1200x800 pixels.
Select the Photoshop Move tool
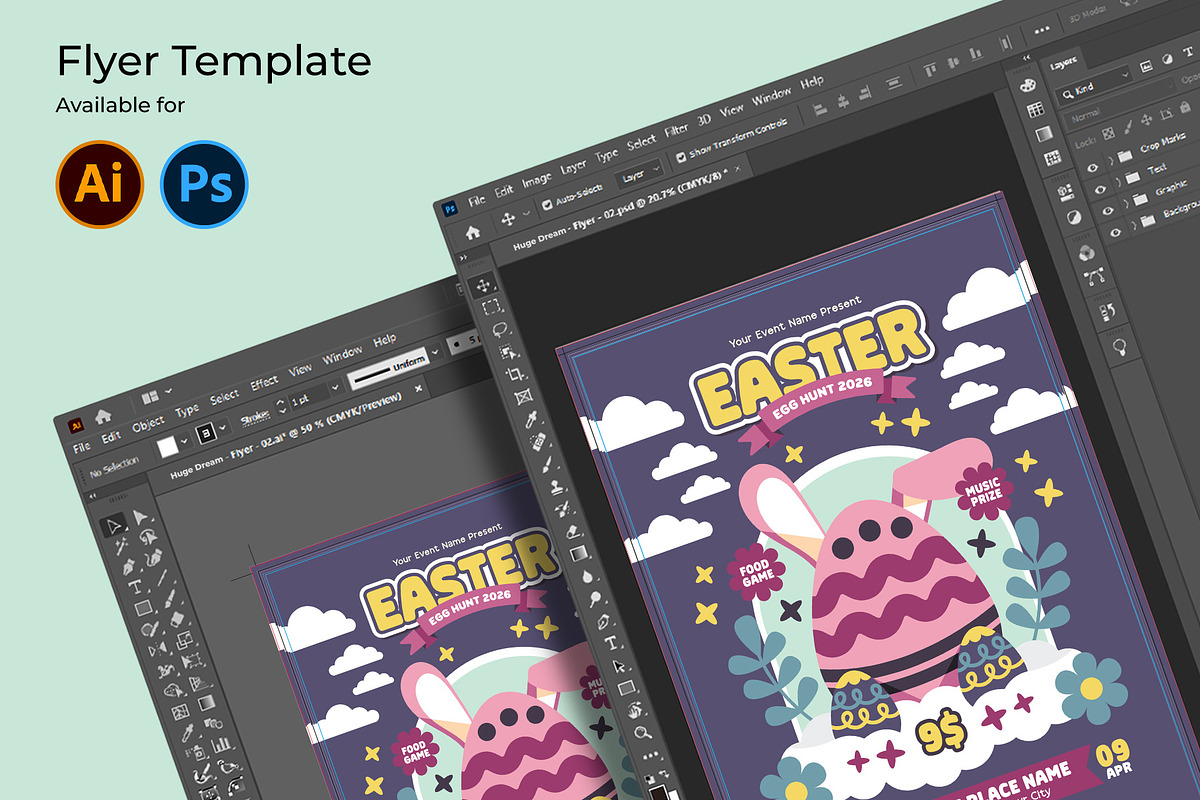pos(483,285)
